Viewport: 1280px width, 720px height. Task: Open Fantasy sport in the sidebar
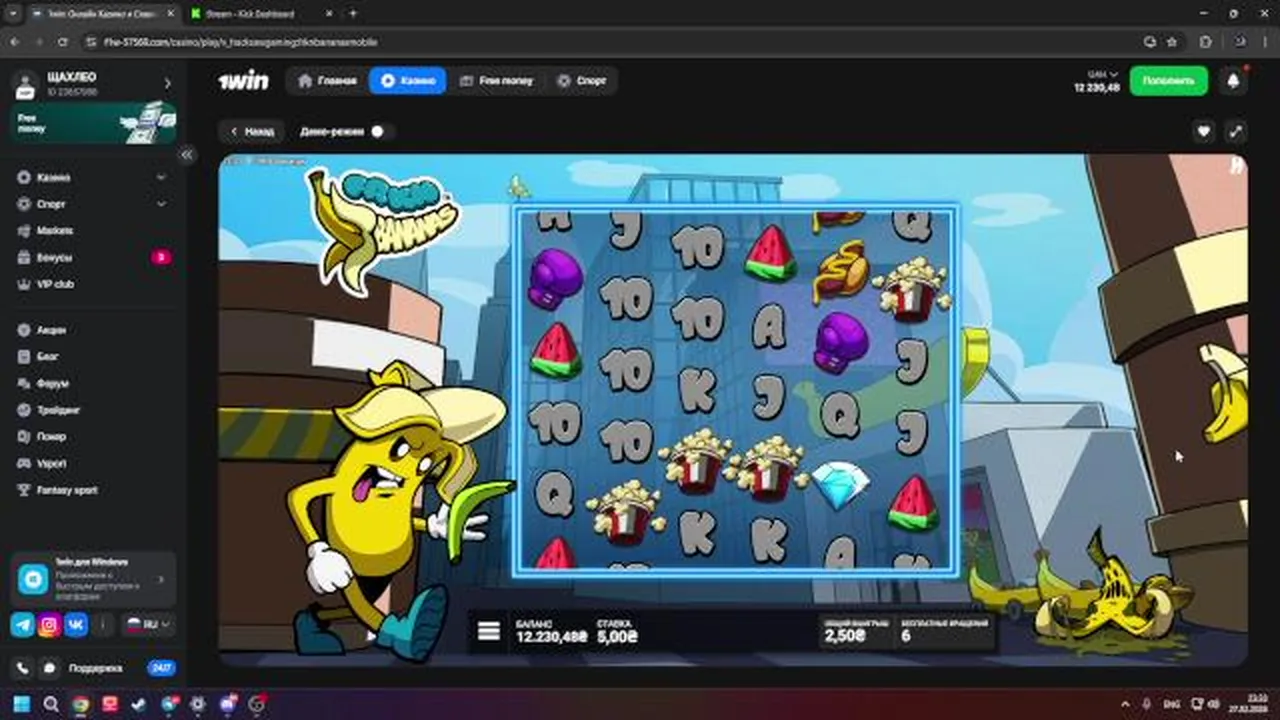tap(67, 490)
